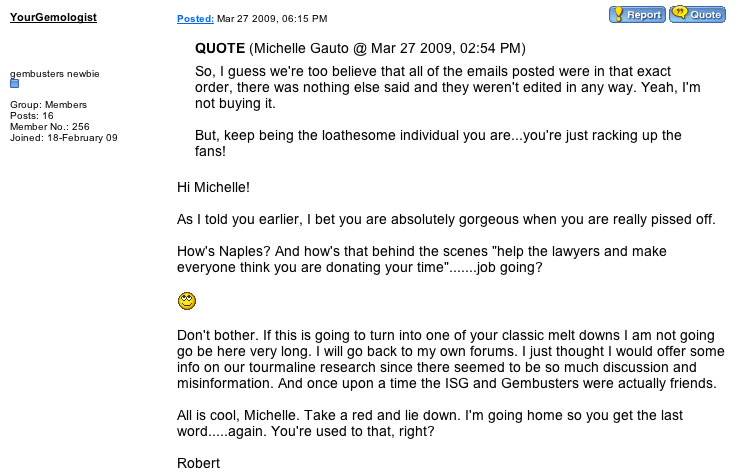
Task: Click the 'Hi Michelle!' greeting line
Action: (213, 187)
